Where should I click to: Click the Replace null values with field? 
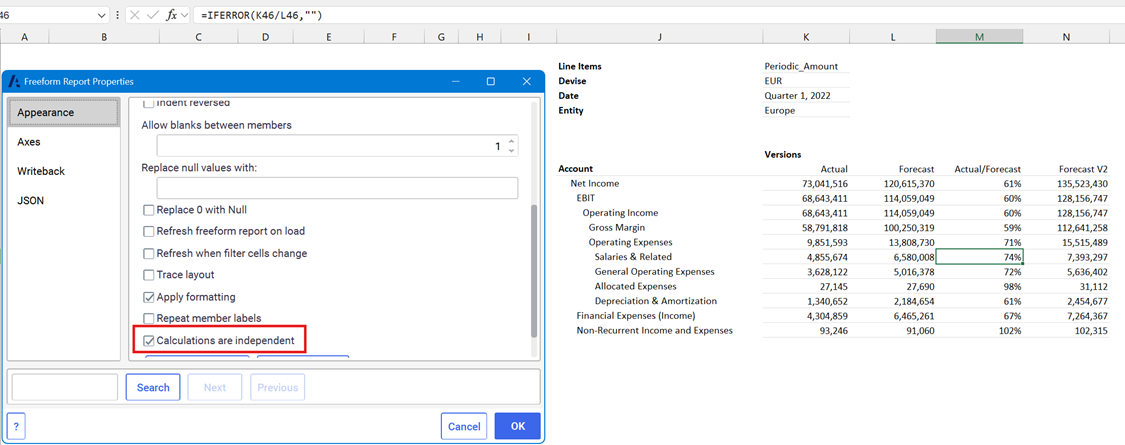tap(337, 188)
